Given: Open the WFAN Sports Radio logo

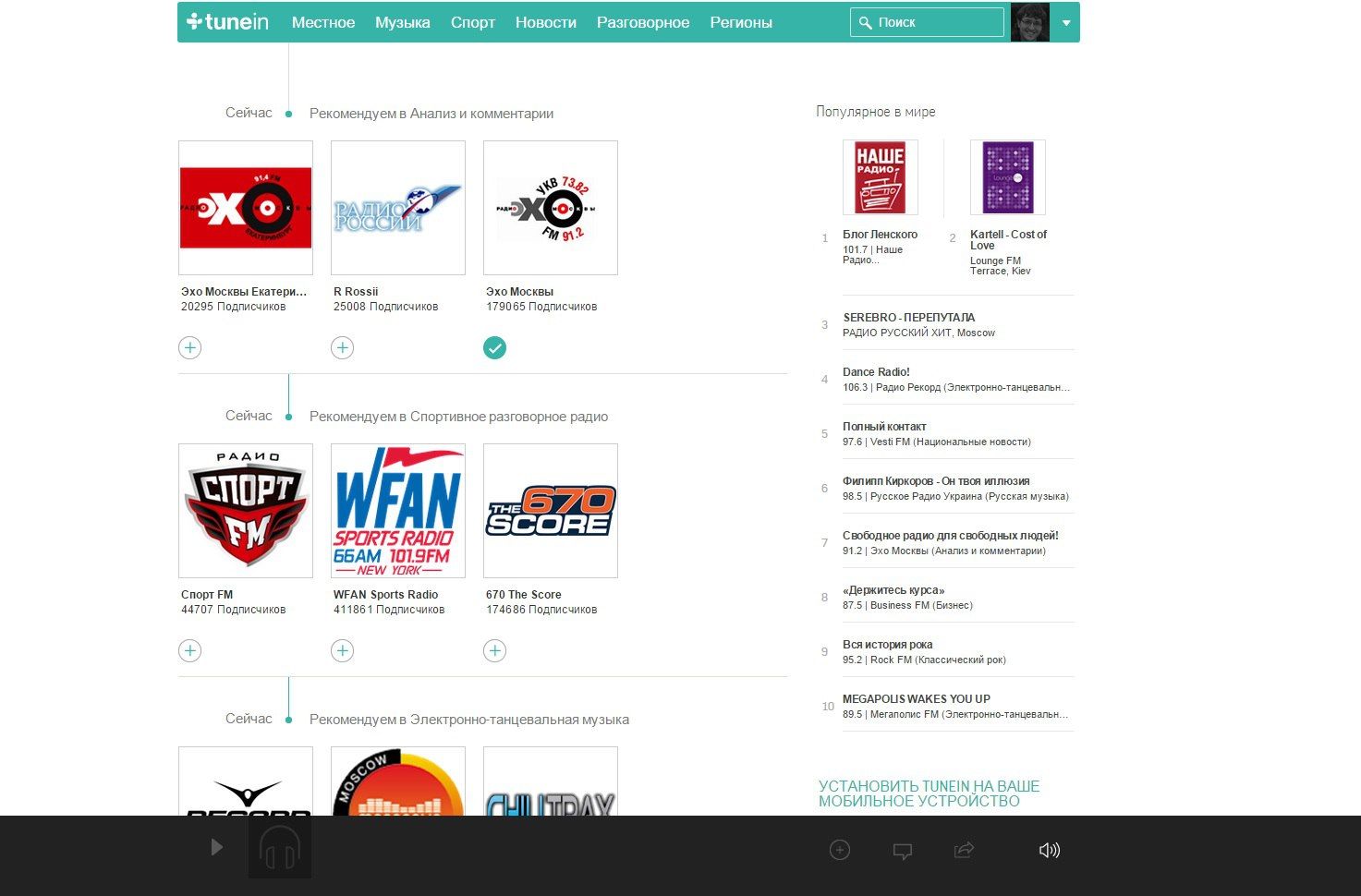Looking at the screenshot, I should tap(398, 511).
